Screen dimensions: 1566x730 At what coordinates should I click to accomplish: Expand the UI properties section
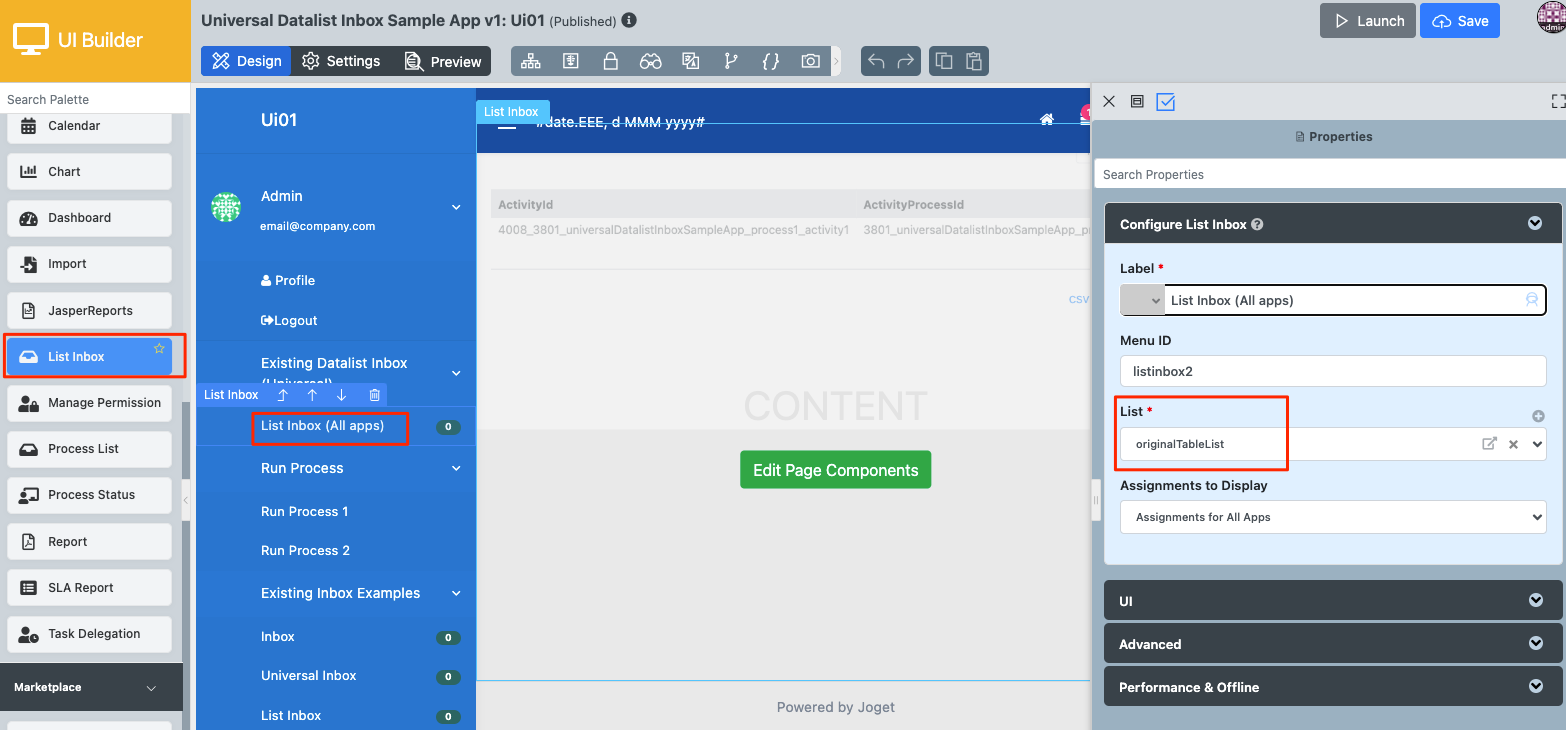point(1535,601)
